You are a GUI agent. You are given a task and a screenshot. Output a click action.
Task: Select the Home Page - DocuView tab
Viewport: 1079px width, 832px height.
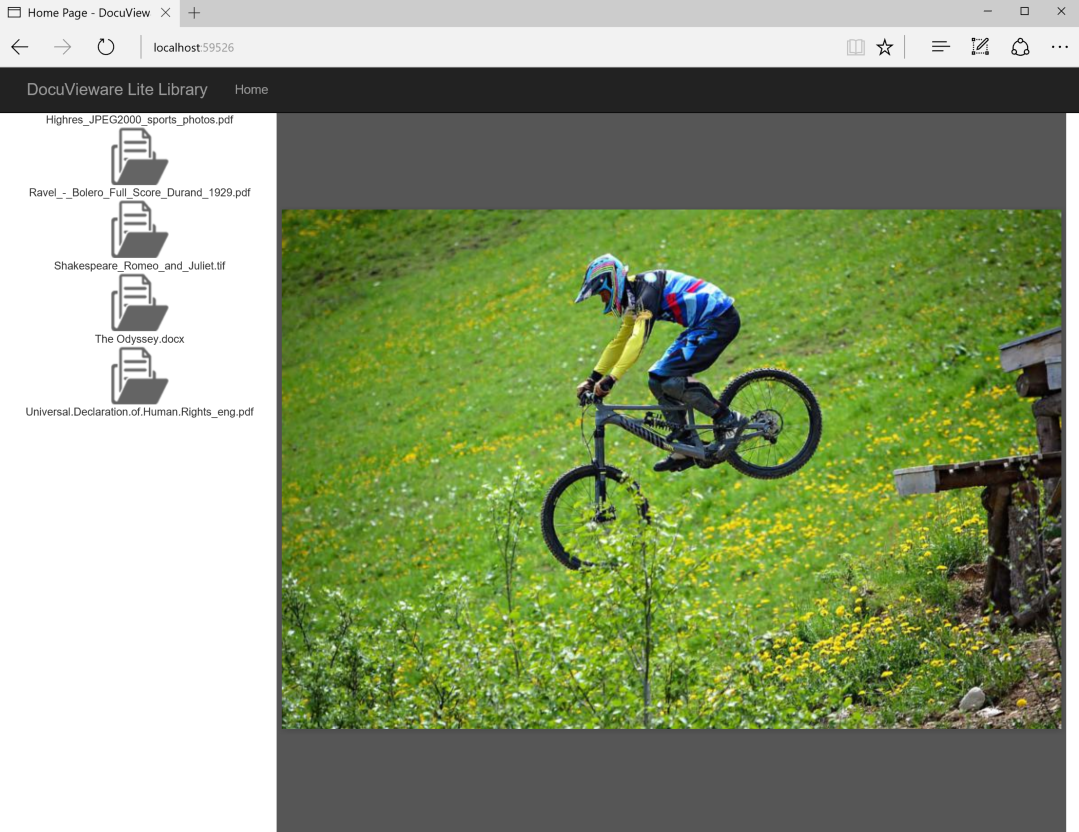89,13
